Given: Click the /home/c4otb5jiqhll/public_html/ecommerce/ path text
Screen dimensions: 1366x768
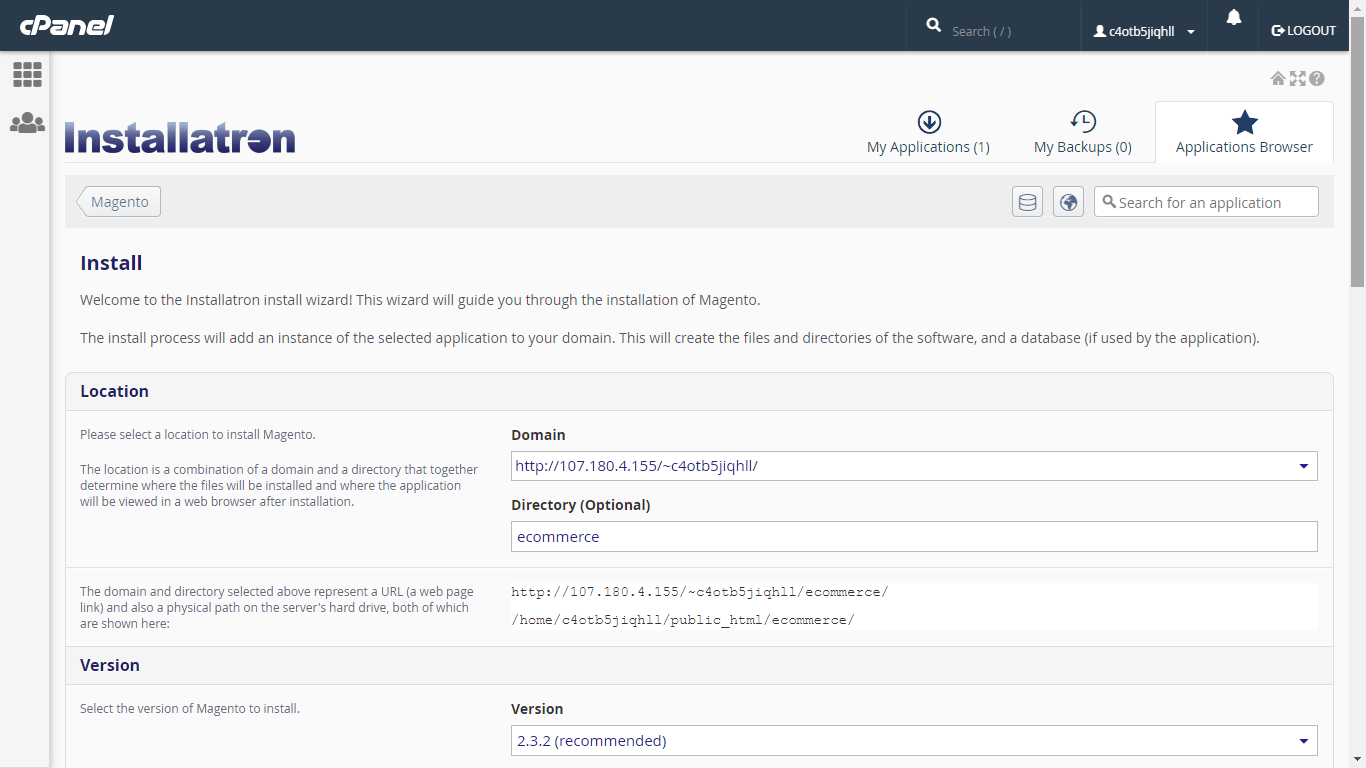Looking at the screenshot, I should pyautogui.click(x=683, y=620).
